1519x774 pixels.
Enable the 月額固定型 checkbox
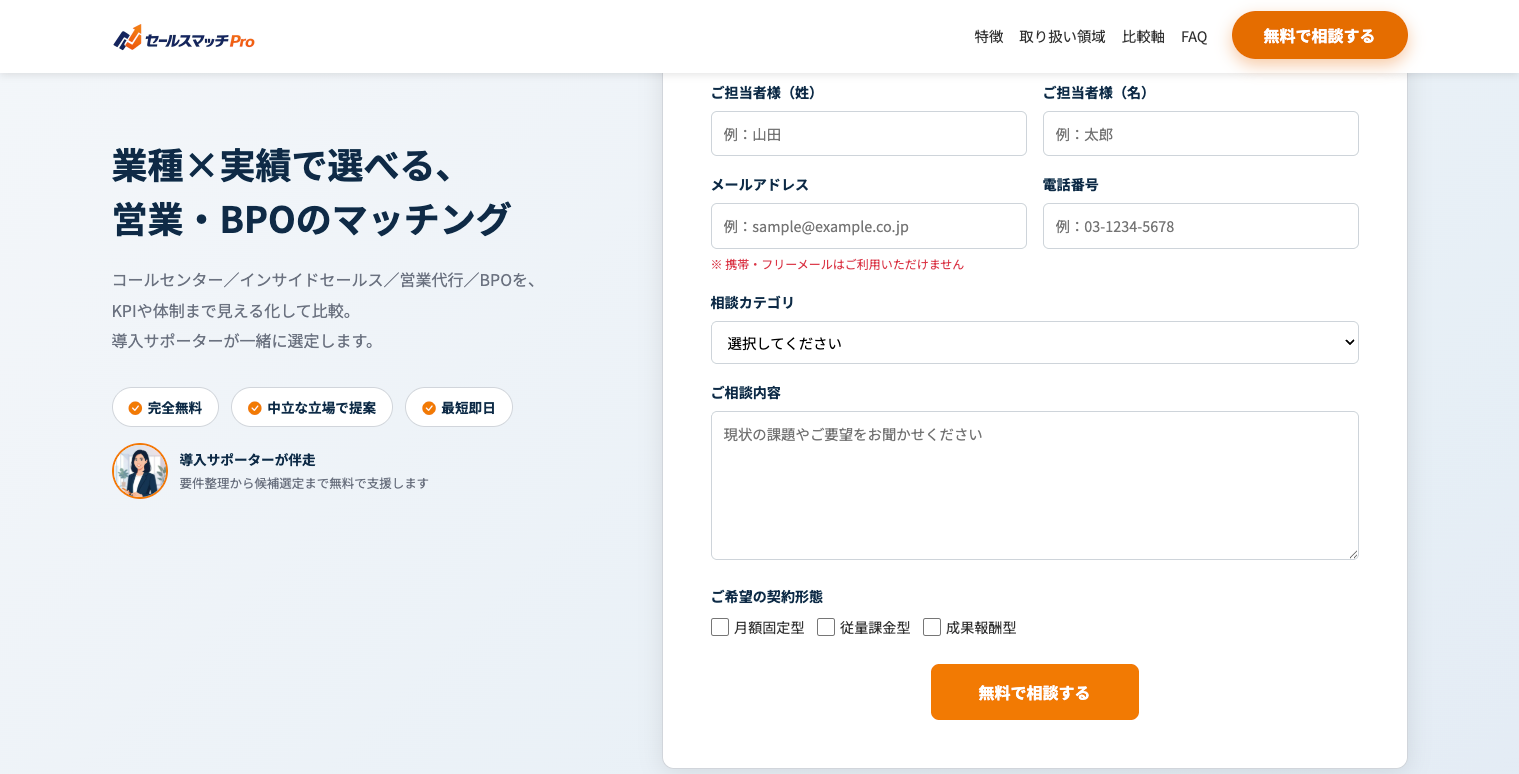point(720,627)
